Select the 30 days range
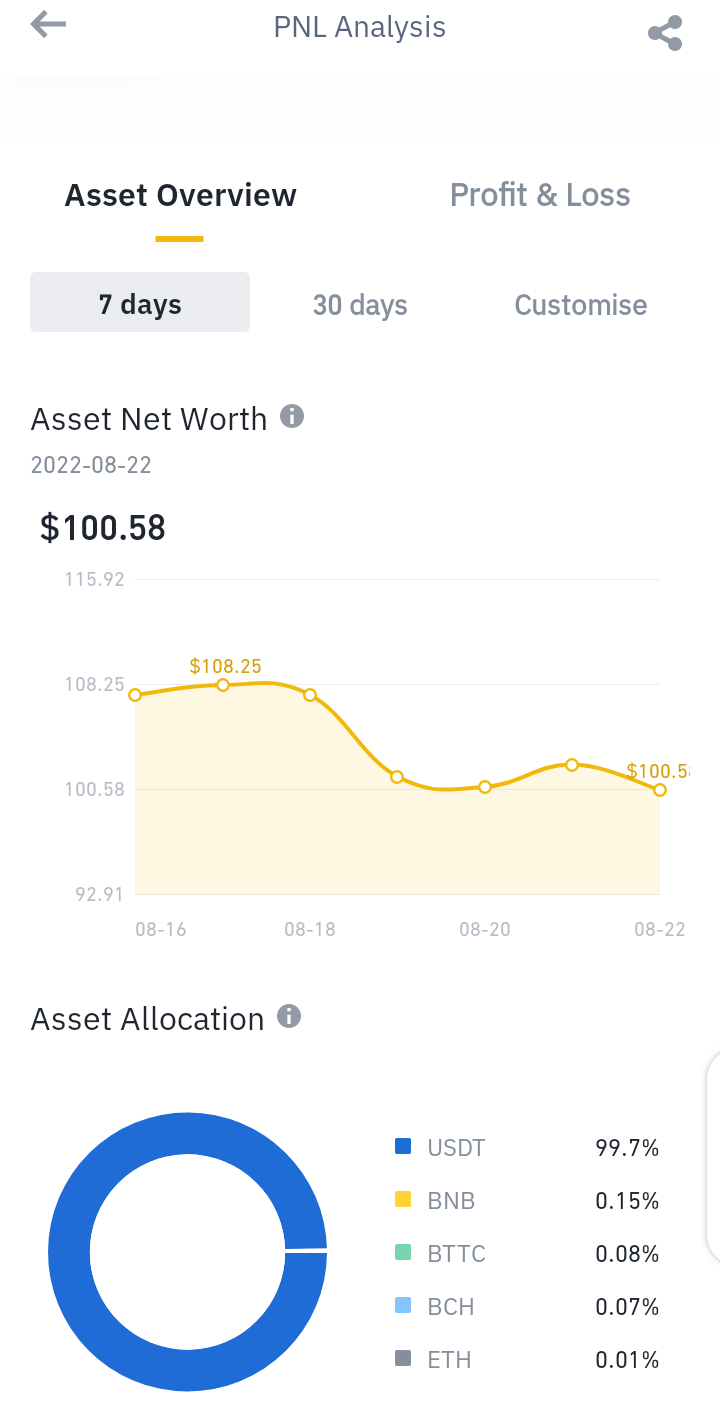Screen dimensions: 720x1422 (360, 305)
